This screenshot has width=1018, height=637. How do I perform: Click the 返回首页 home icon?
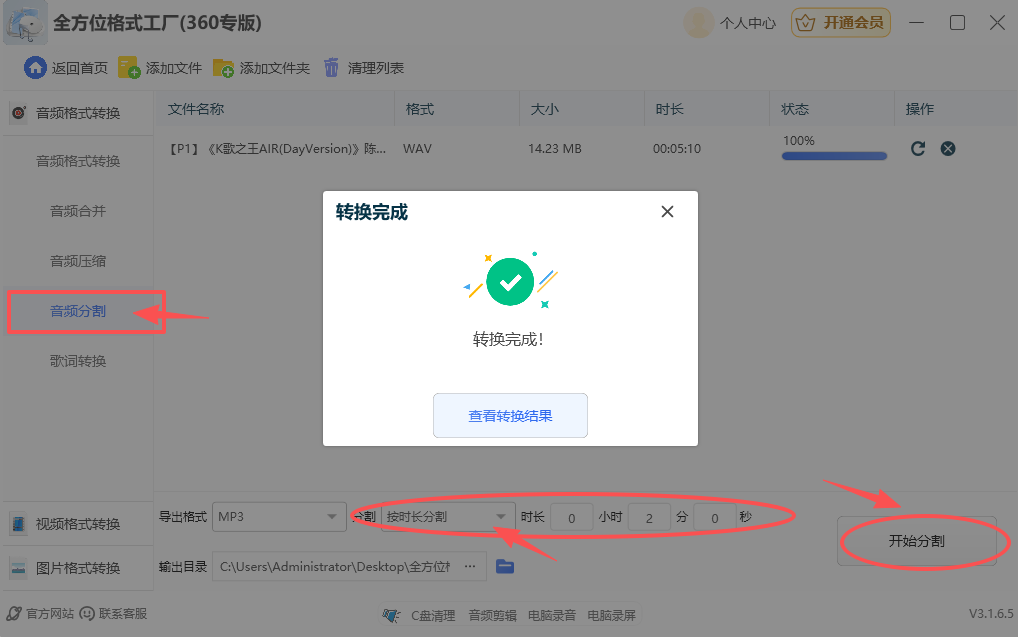36,68
